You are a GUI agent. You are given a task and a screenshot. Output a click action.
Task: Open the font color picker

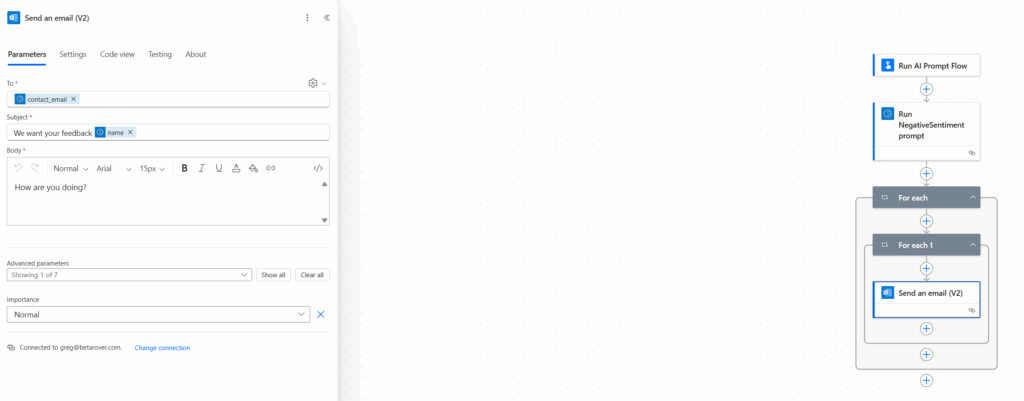click(236, 168)
